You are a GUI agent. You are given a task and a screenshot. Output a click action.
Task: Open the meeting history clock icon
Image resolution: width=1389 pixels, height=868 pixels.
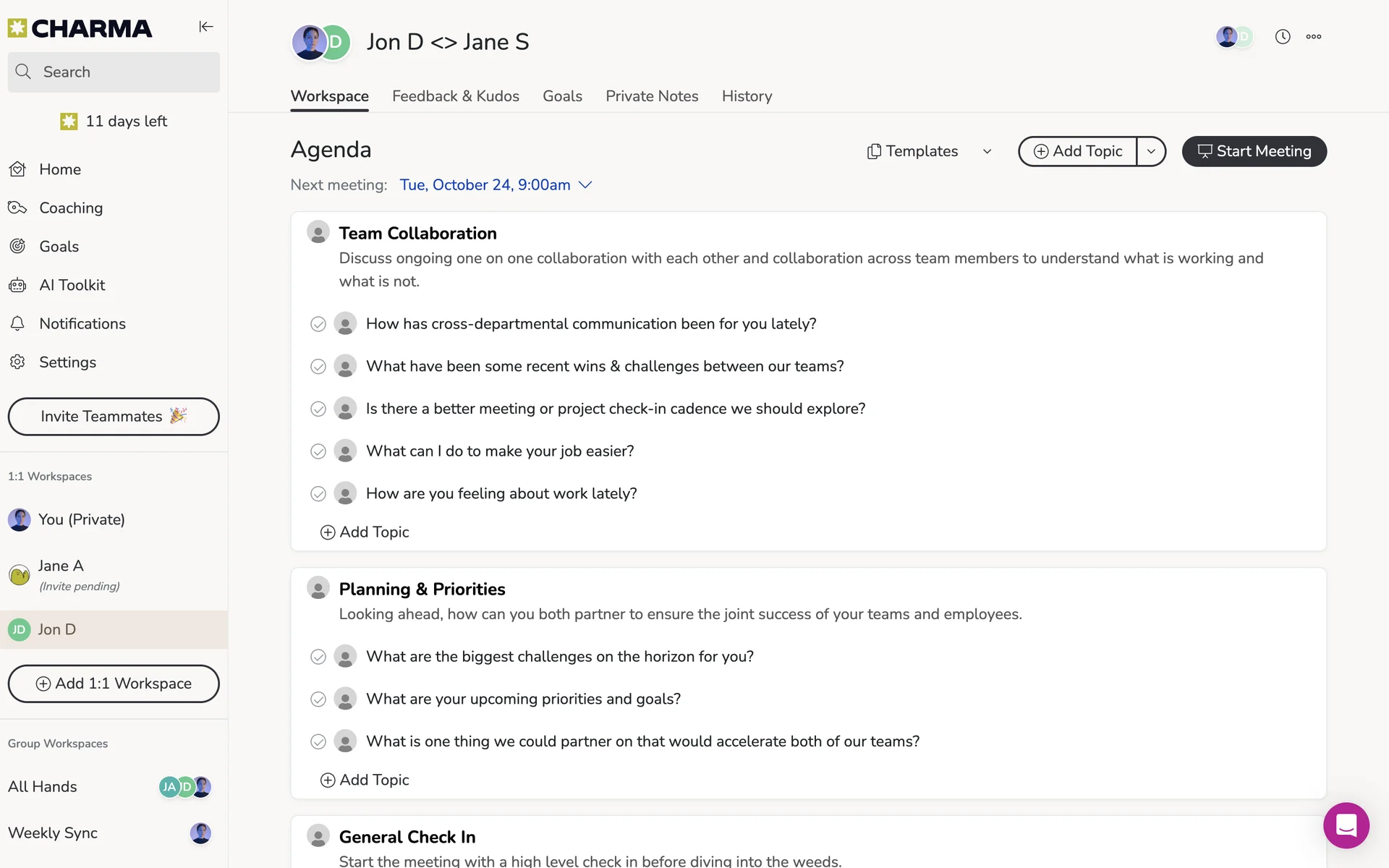coord(1283,37)
